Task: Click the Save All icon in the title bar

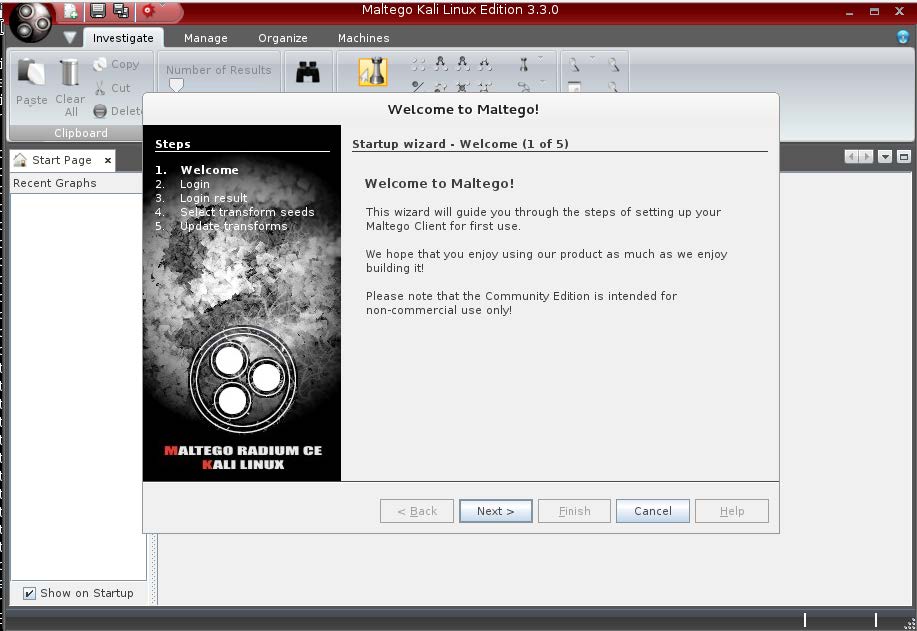Action: 121,11
